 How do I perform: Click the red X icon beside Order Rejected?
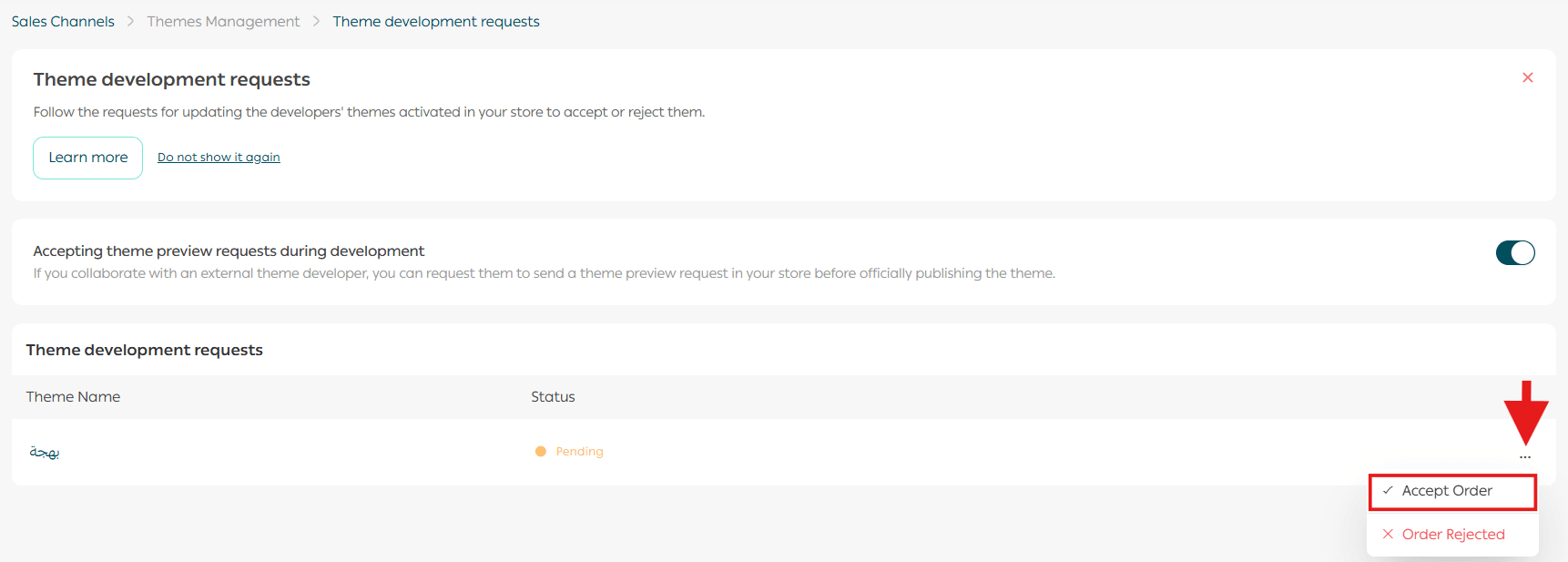coord(1388,534)
